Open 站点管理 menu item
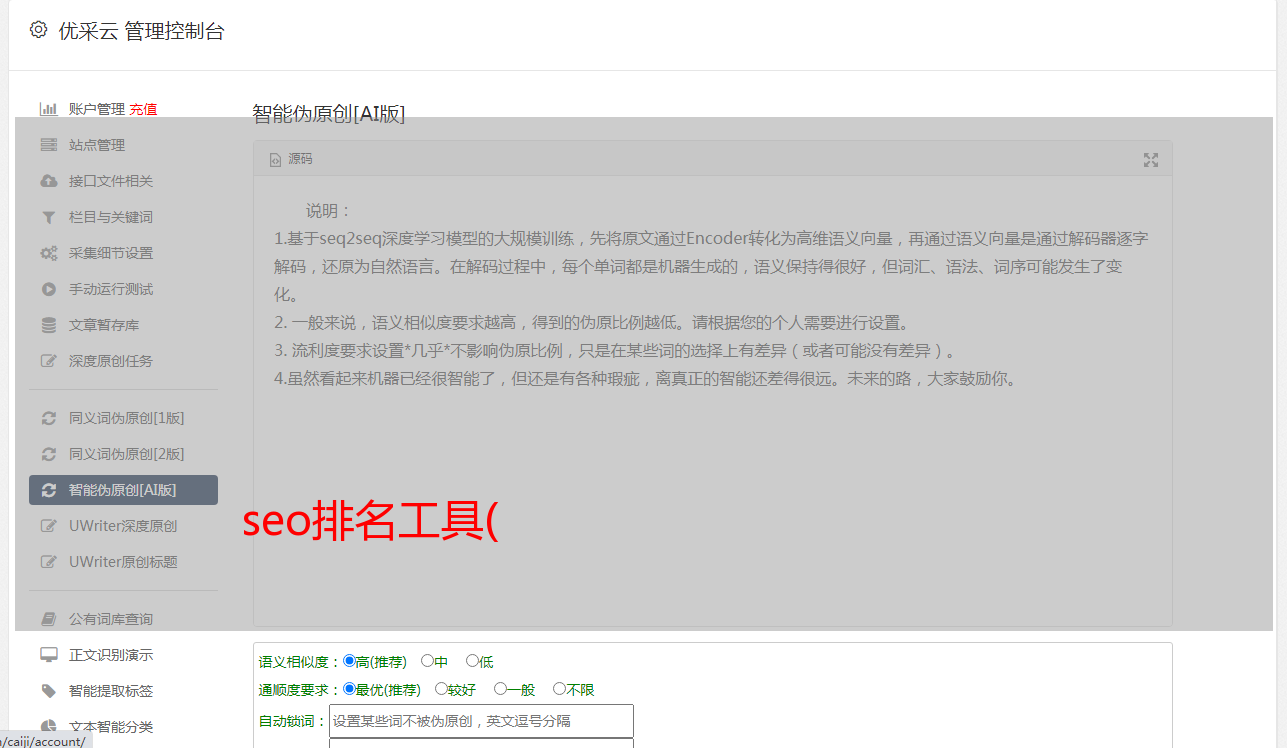This screenshot has height=748, width=1287. click(x=97, y=145)
